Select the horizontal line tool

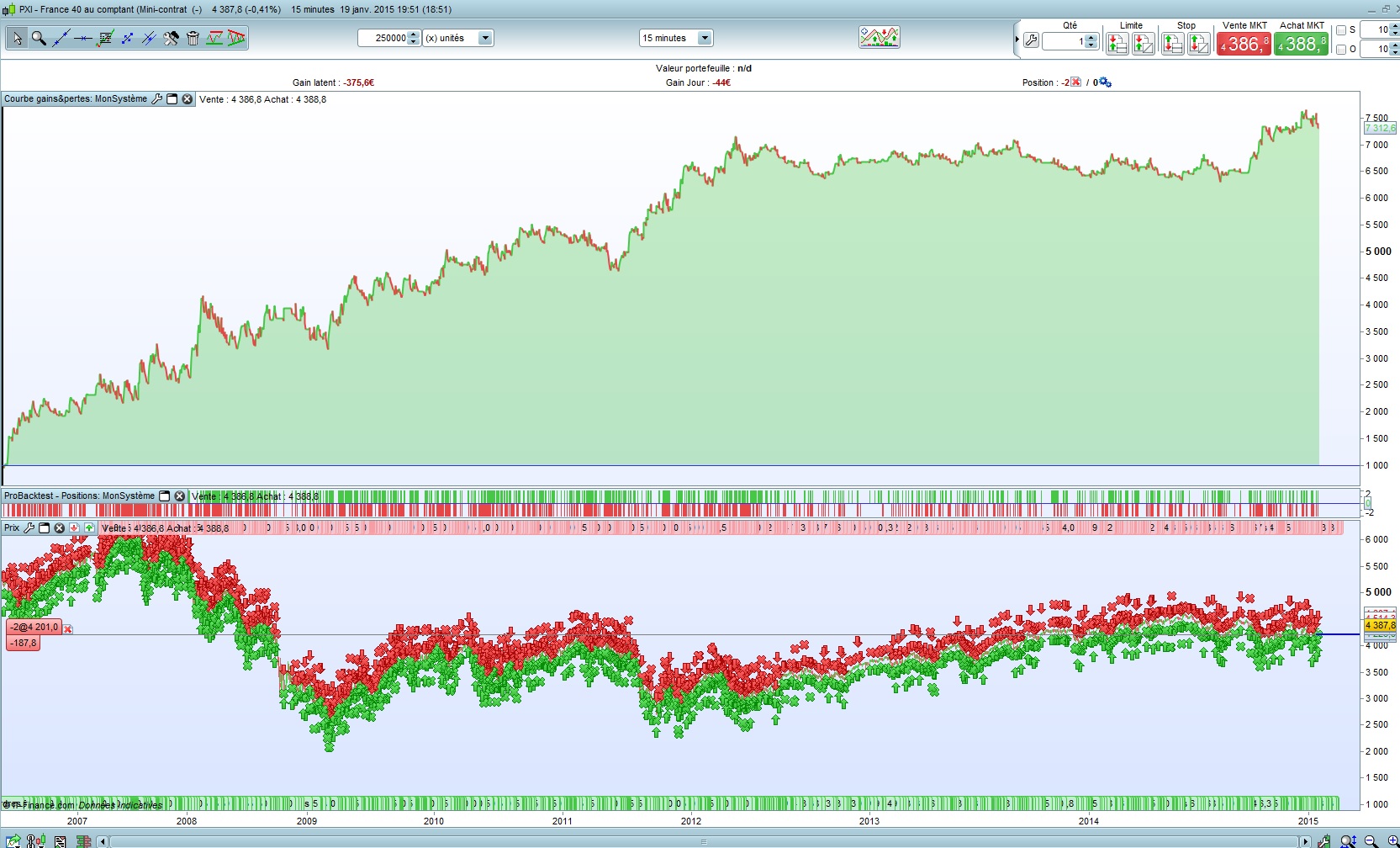82,38
